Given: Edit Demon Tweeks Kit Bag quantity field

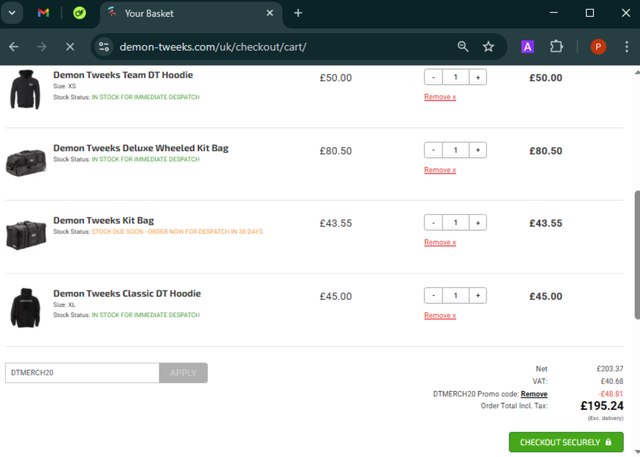Looking at the screenshot, I should [456, 222].
